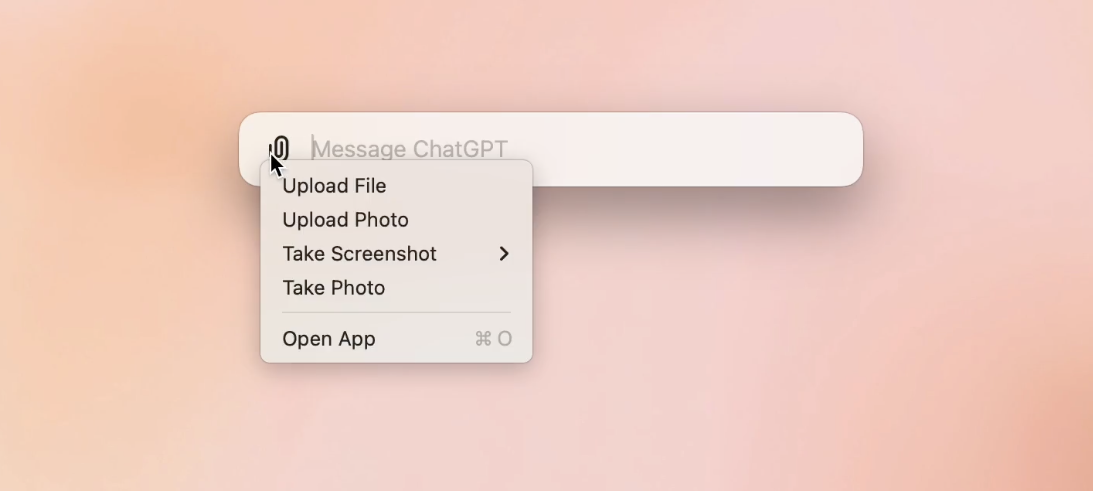The height and width of the screenshot is (491, 1093).
Task: Select Upload File from the attachment menu
Action: point(334,186)
